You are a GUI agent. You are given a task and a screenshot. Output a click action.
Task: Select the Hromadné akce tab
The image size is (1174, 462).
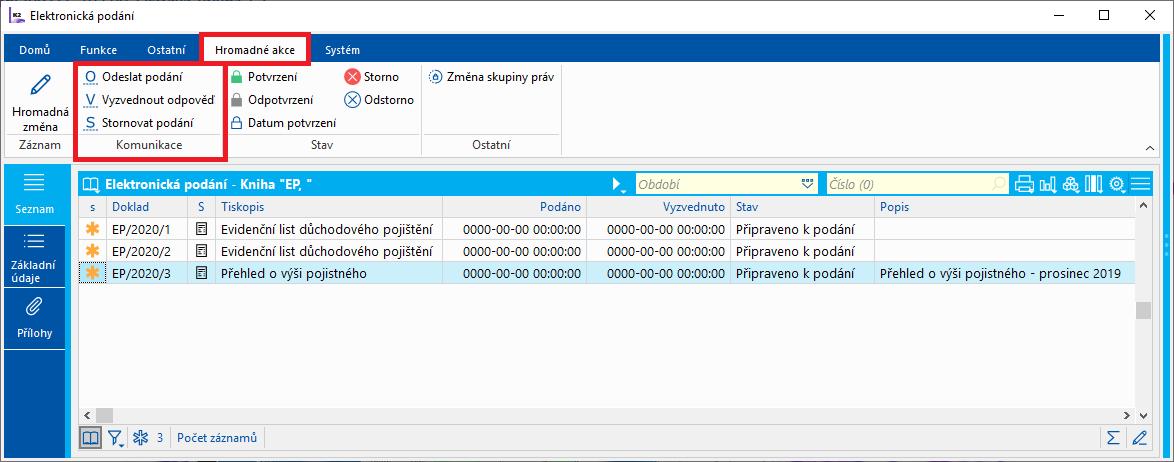(x=255, y=50)
